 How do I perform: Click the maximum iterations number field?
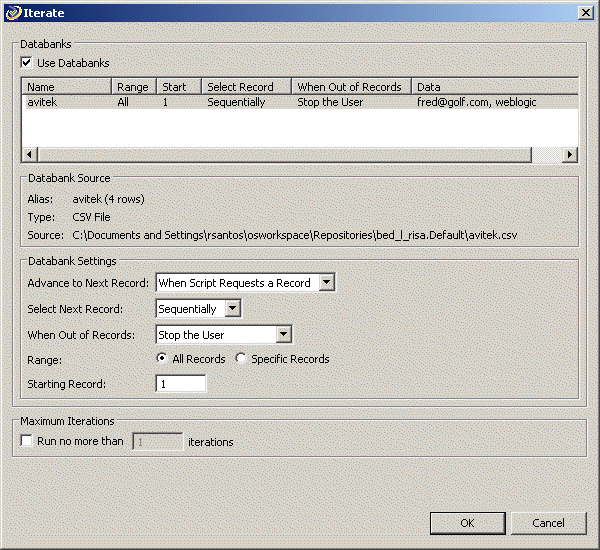tap(158, 442)
